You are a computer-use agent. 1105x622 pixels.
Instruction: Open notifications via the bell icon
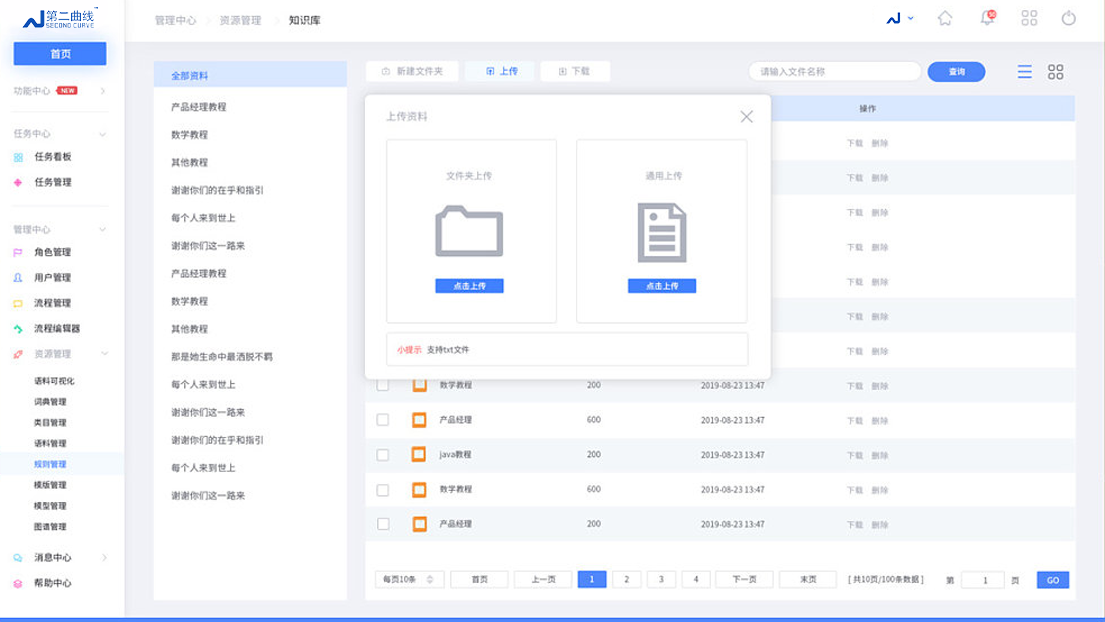(x=987, y=18)
